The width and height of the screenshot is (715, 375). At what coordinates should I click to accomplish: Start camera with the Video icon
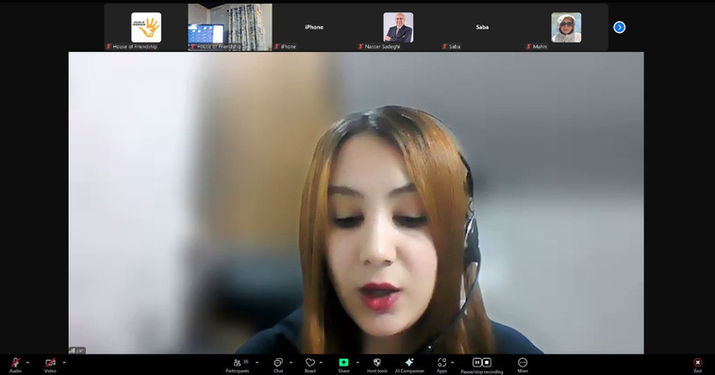pyautogui.click(x=50, y=363)
